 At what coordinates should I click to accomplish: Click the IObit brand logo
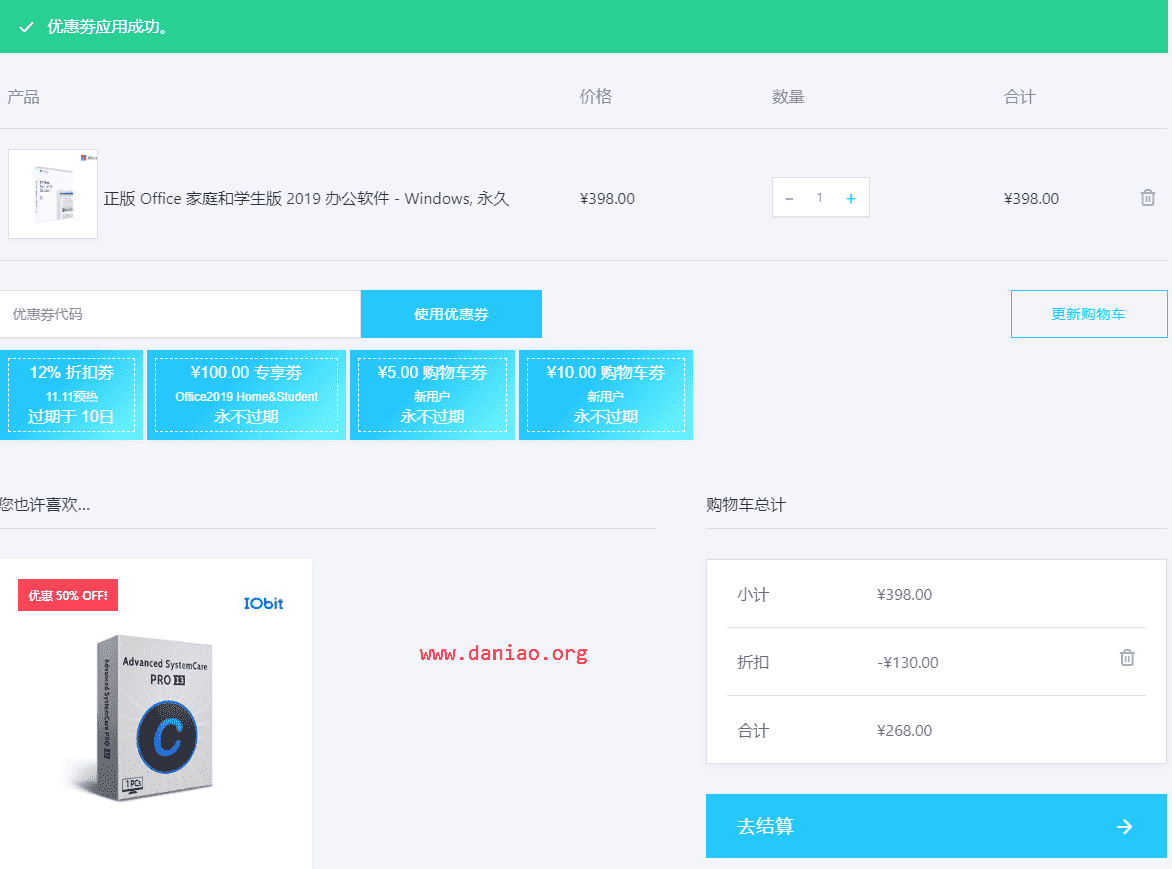click(x=263, y=603)
